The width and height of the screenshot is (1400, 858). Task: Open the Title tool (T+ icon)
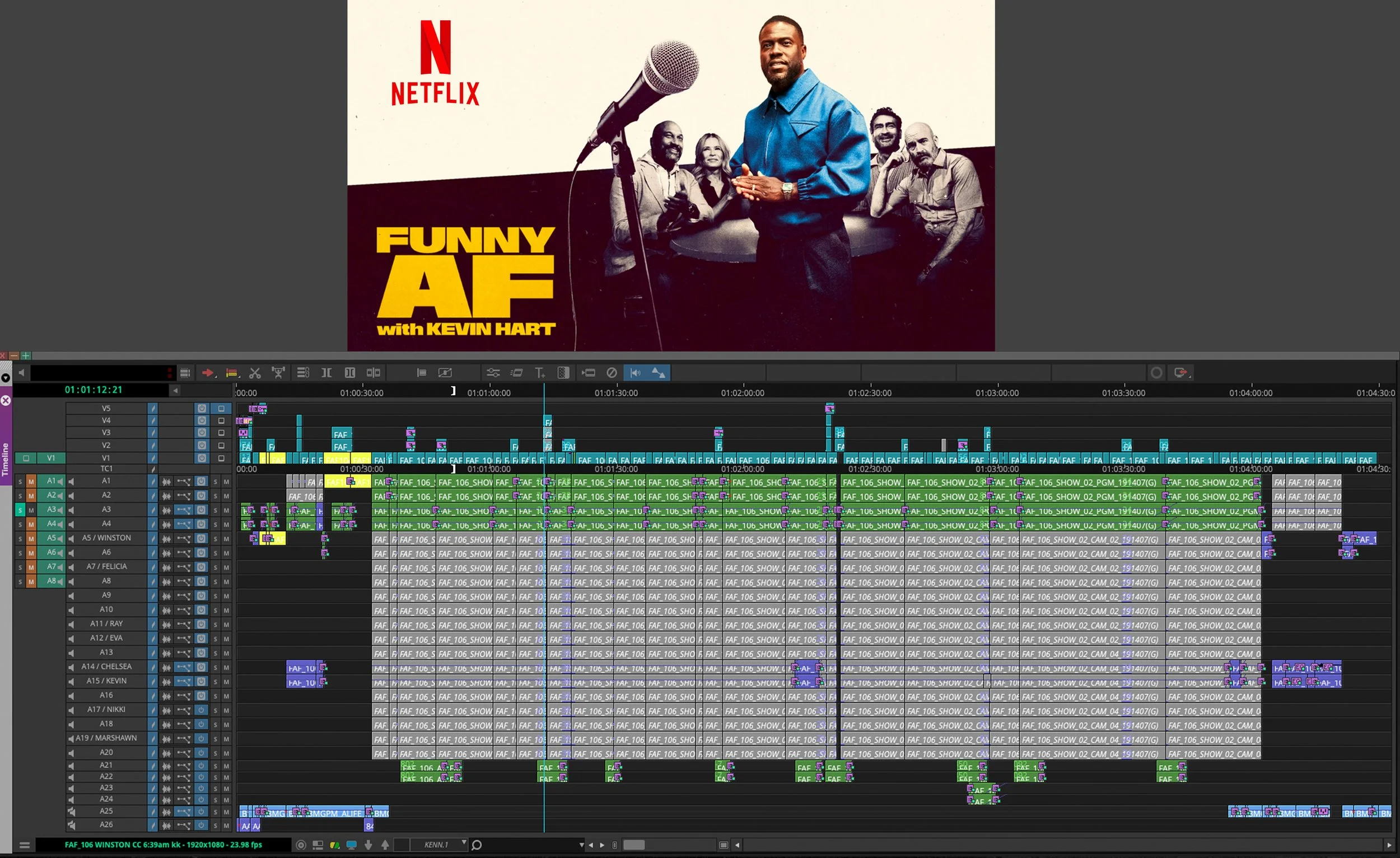tap(540, 373)
